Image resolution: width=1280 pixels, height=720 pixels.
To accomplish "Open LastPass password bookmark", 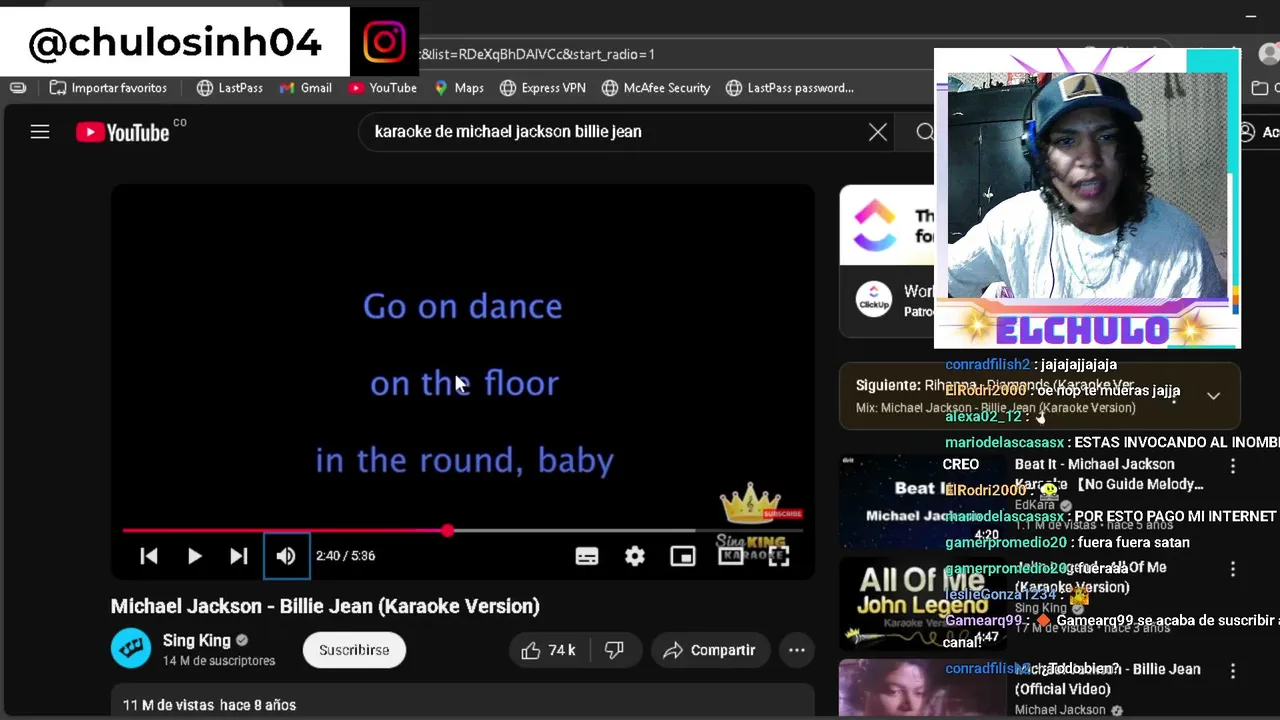I will pyautogui.click(x=790, y=88).
